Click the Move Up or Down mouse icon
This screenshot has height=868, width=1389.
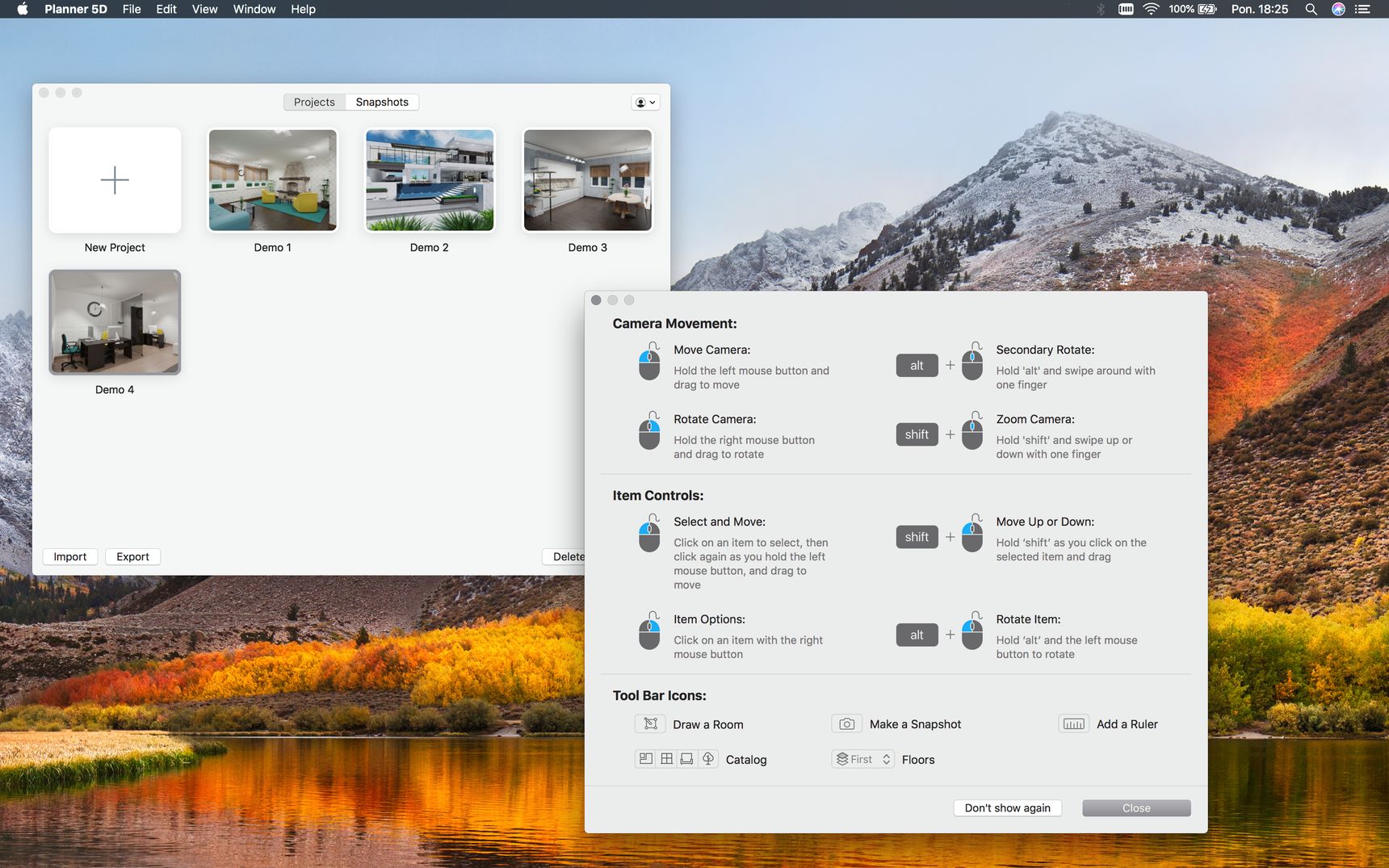tap(973, 532)
